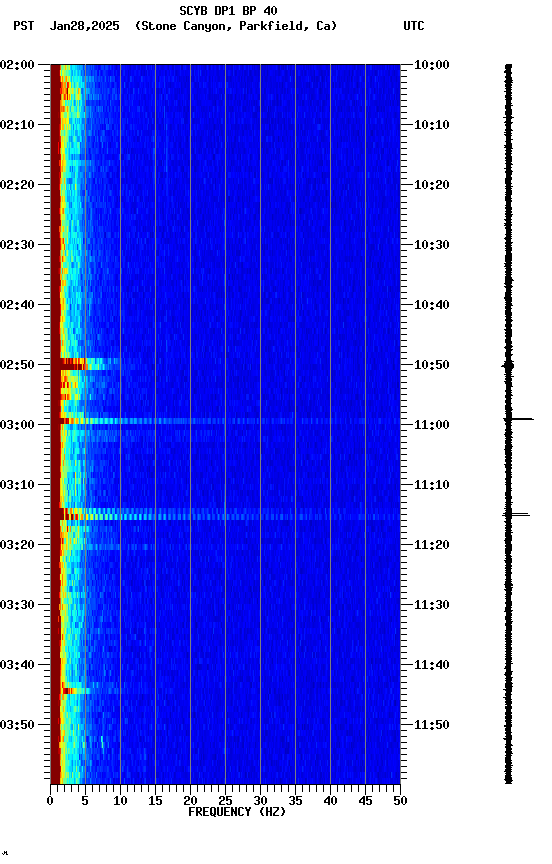Click the 5 Hz frequency axis label
This screenshot has width=552, height=864.
pos(85,801)
